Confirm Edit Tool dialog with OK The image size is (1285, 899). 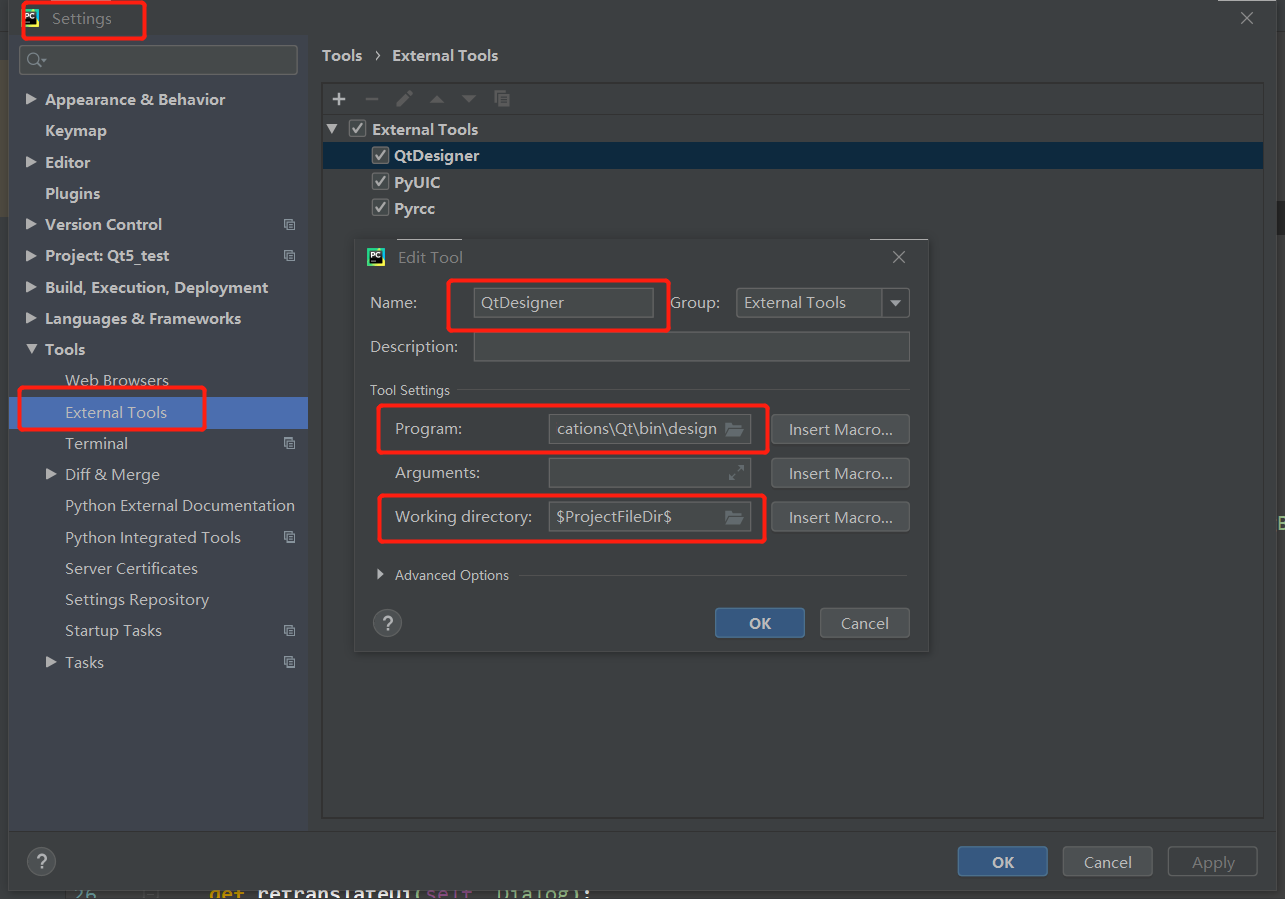click(x=760, y=623)
